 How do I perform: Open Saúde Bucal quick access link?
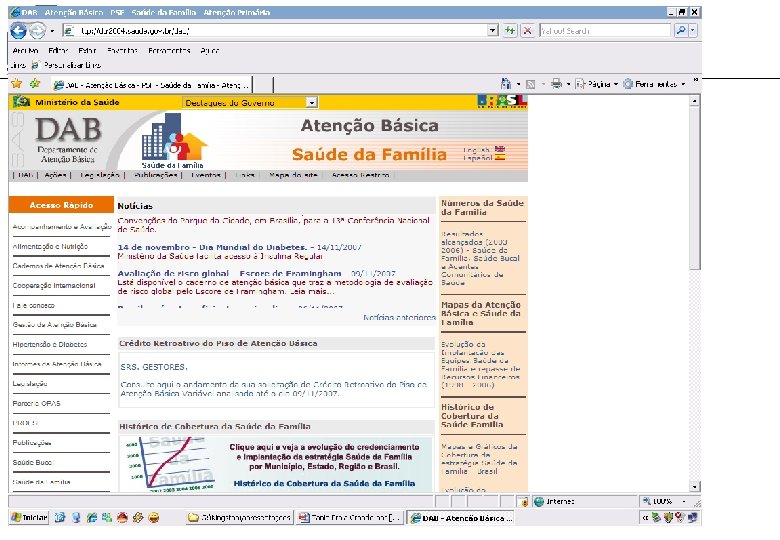pyautogui.click(x=32, y=462)
